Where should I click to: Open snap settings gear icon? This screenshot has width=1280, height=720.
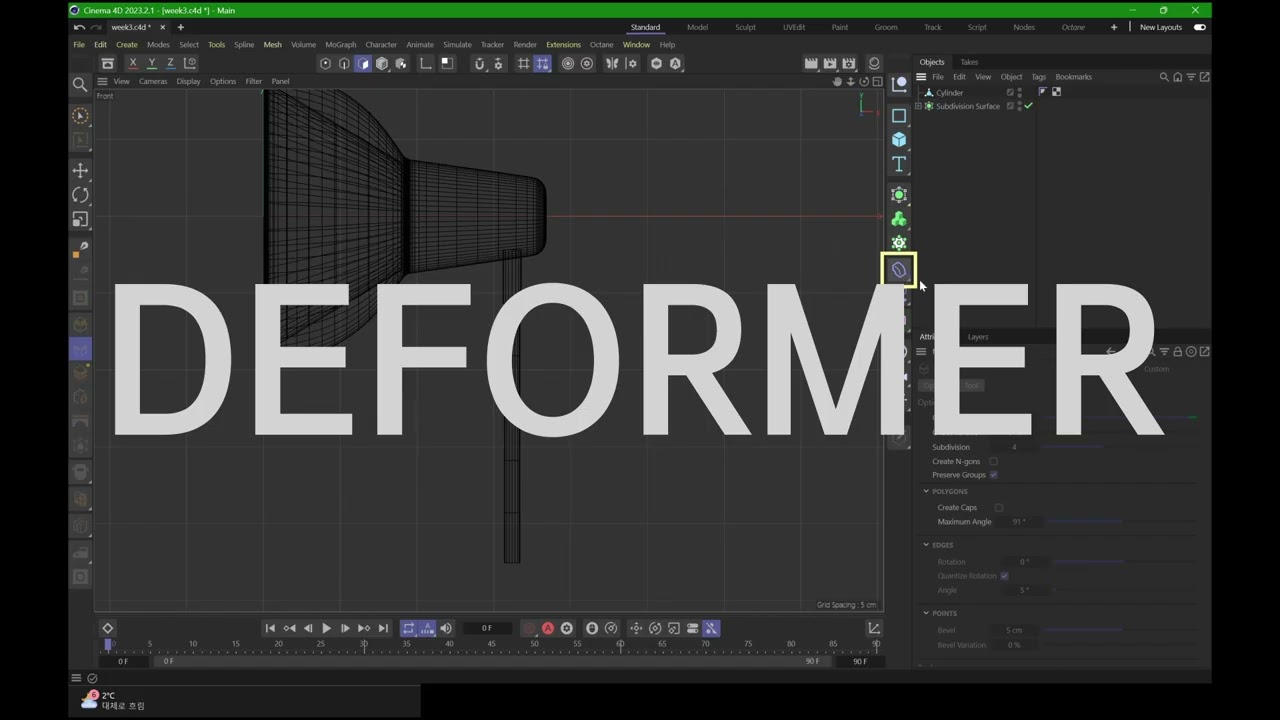coord(498,63)
